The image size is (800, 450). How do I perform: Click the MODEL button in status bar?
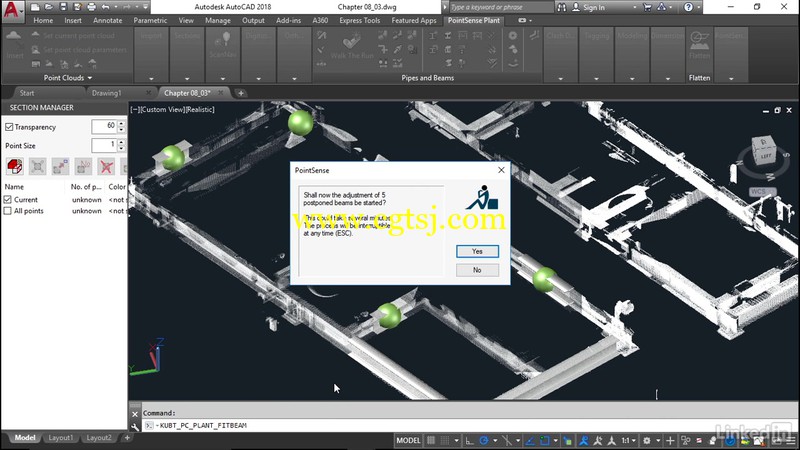tap(409, 440)
